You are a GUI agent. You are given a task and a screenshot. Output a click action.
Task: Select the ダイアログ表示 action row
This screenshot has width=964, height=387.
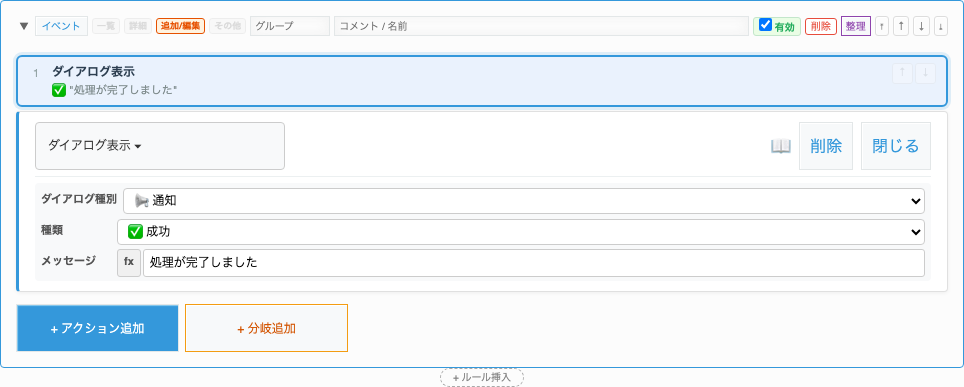tap(482, 81)
